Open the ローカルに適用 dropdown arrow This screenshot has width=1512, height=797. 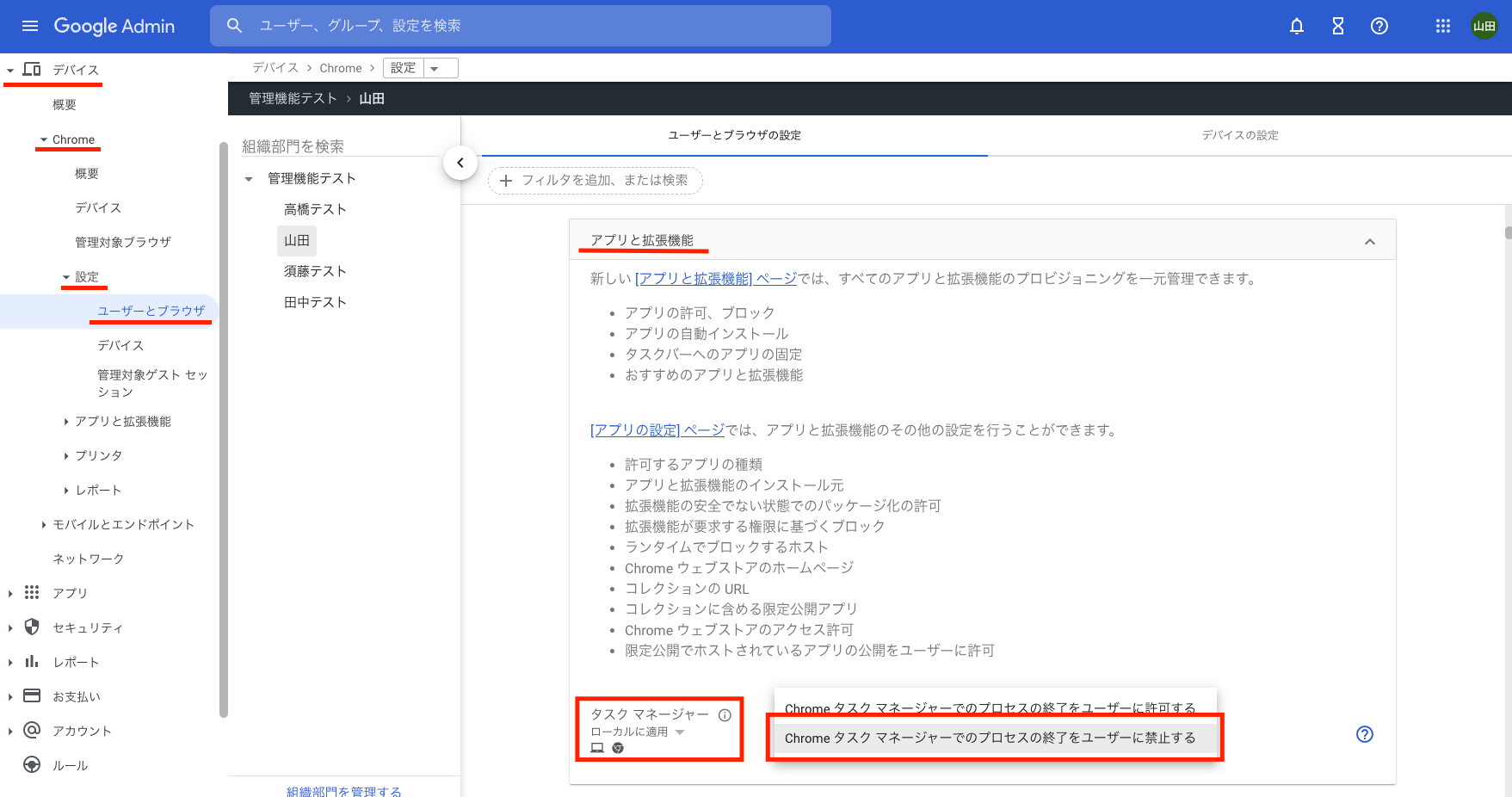pos(680,732)
